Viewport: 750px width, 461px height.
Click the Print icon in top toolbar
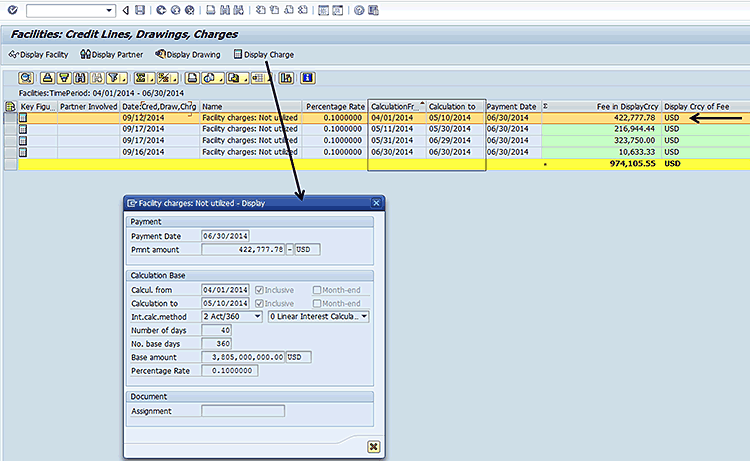pos(210,10)
